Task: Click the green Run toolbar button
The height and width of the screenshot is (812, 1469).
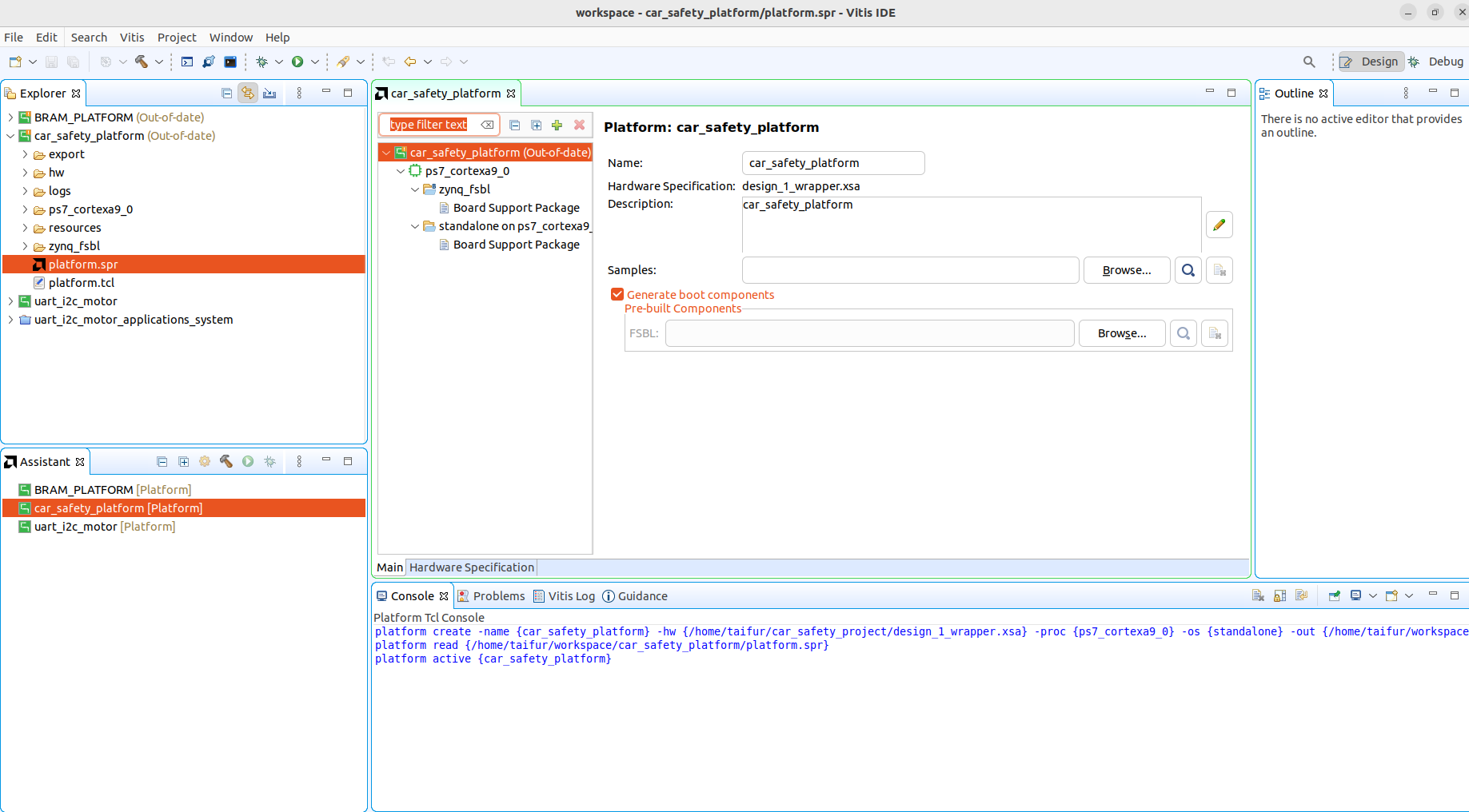Action: coord(297,62)
